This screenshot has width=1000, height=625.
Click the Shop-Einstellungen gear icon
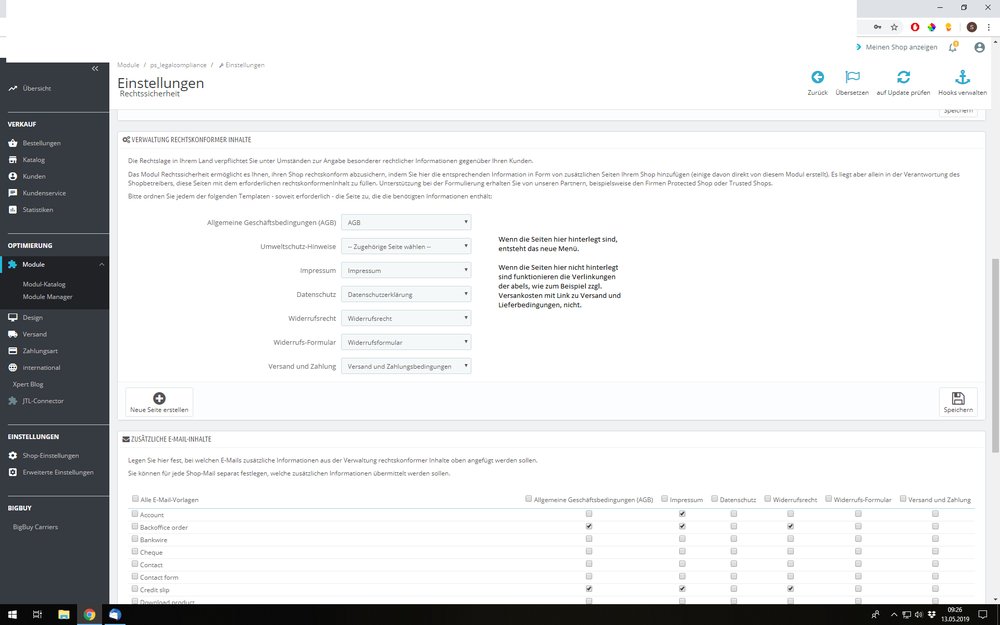13,455
